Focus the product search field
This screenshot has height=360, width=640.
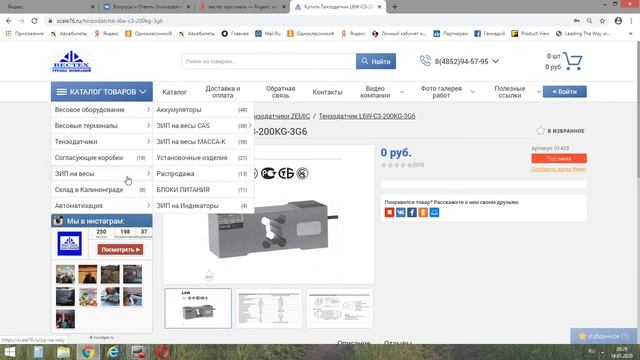pos(269,61)
